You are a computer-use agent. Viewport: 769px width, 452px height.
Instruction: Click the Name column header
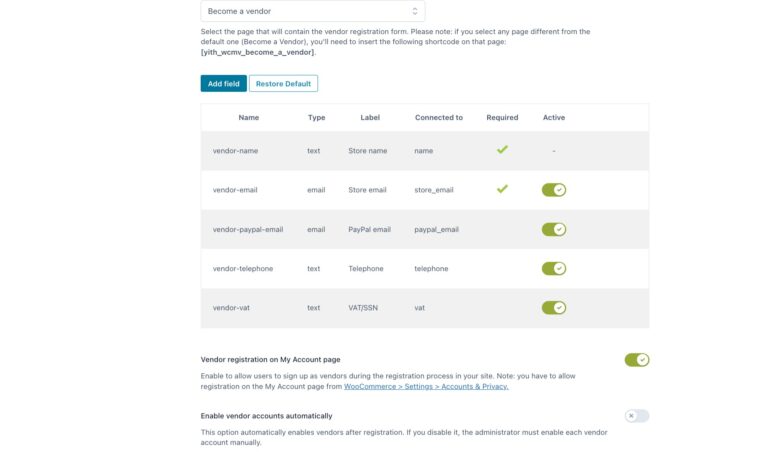249,118
